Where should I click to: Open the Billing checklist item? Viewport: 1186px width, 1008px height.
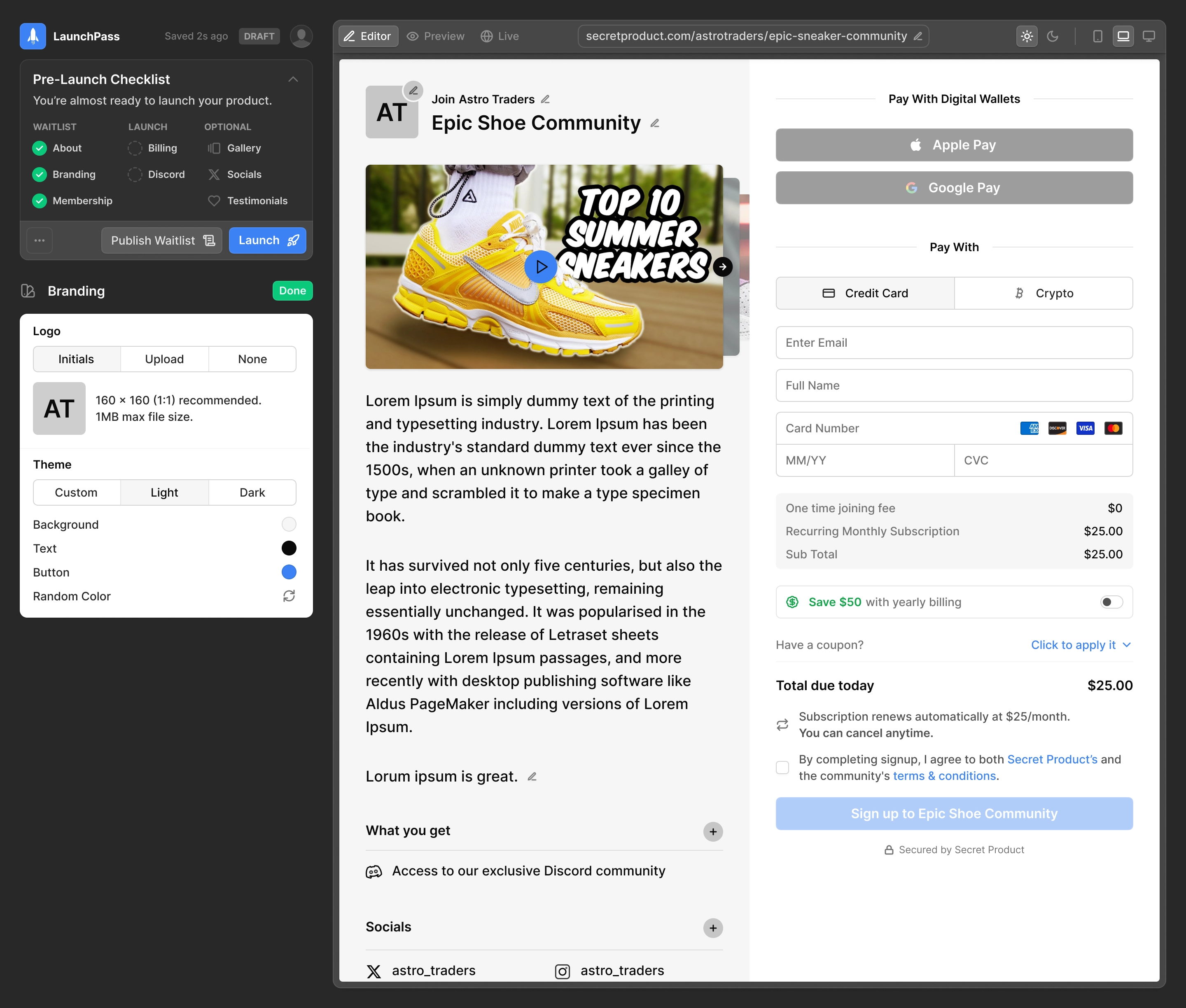point(153,148)
